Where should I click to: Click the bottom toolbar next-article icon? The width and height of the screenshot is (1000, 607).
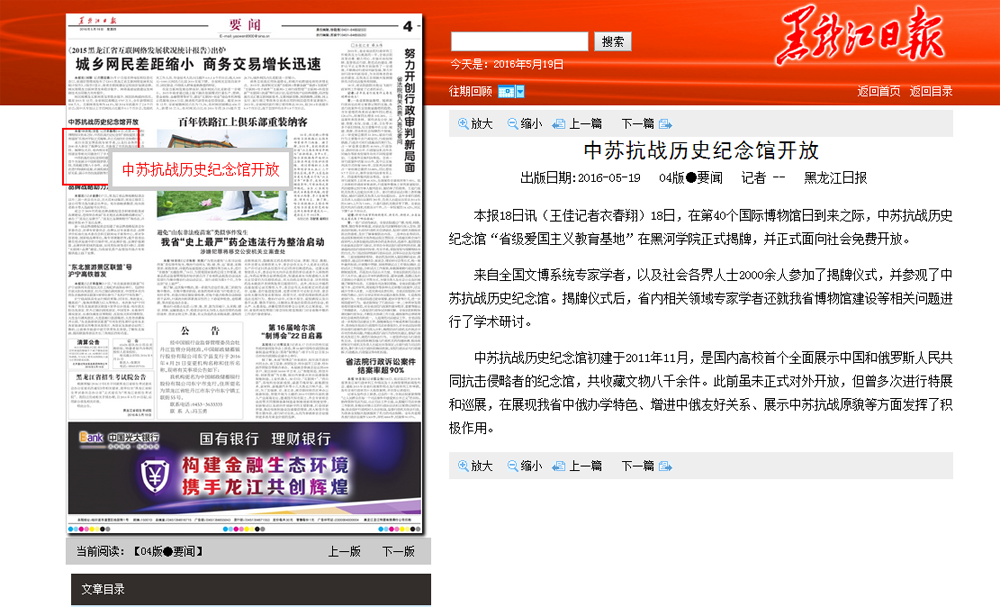(665, 466)
